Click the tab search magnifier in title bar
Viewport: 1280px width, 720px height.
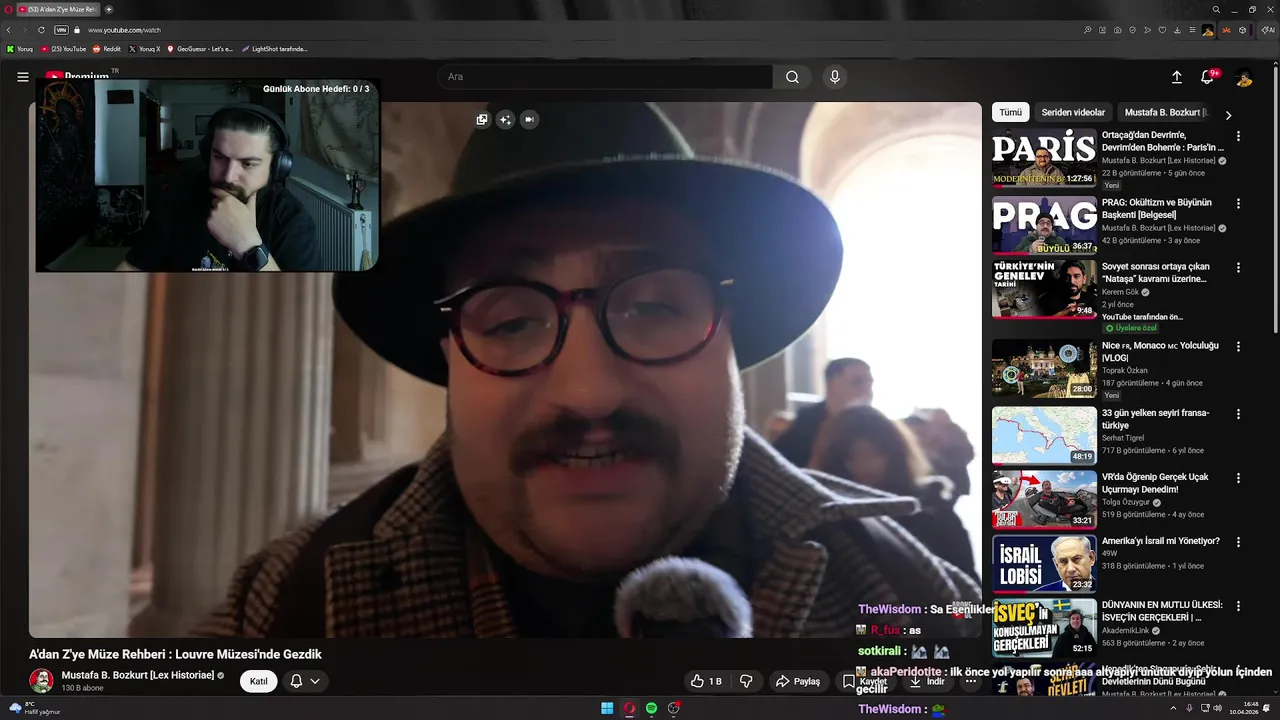click(1216, 9)
